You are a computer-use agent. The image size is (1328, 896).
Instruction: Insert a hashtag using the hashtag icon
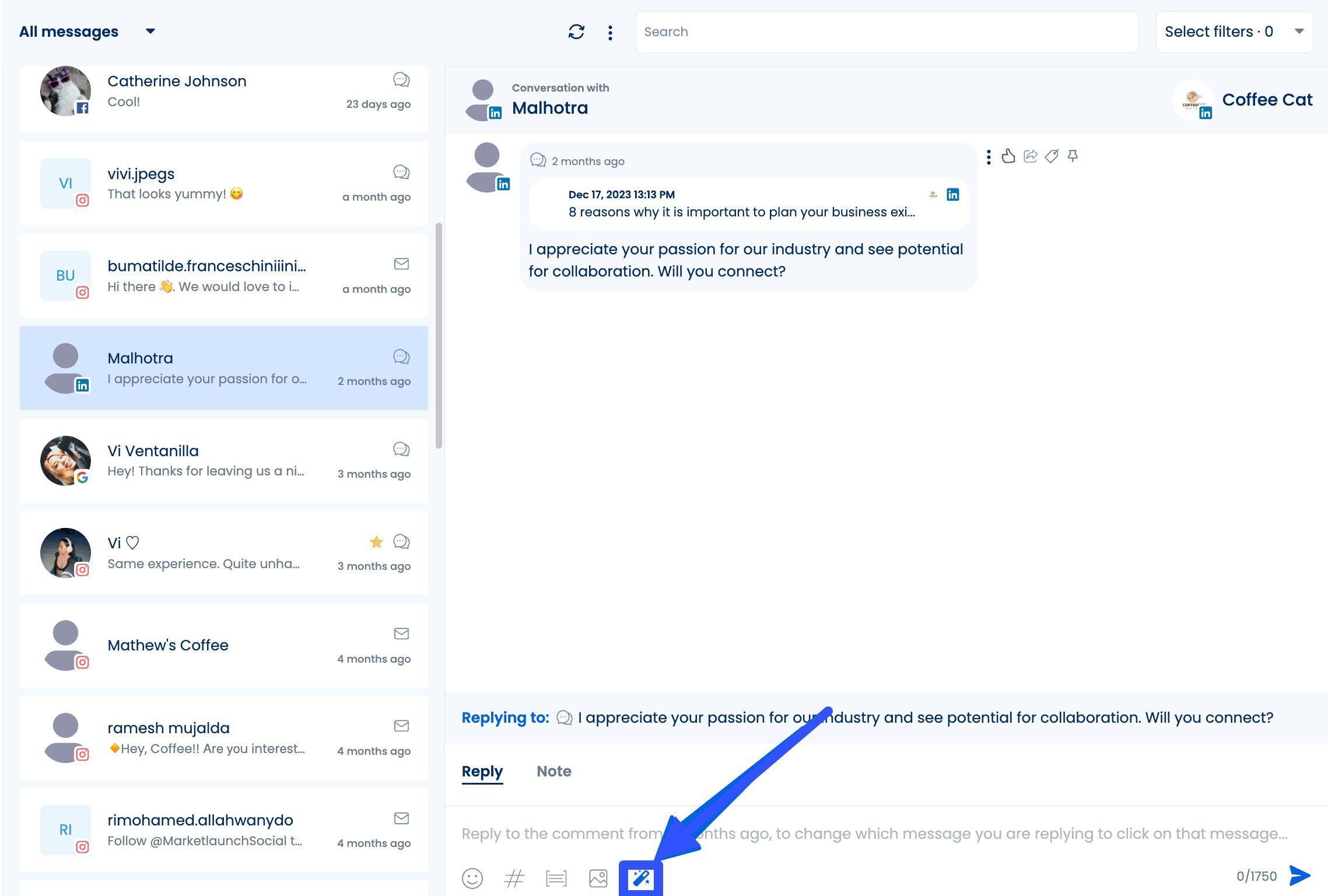(514, 877)
